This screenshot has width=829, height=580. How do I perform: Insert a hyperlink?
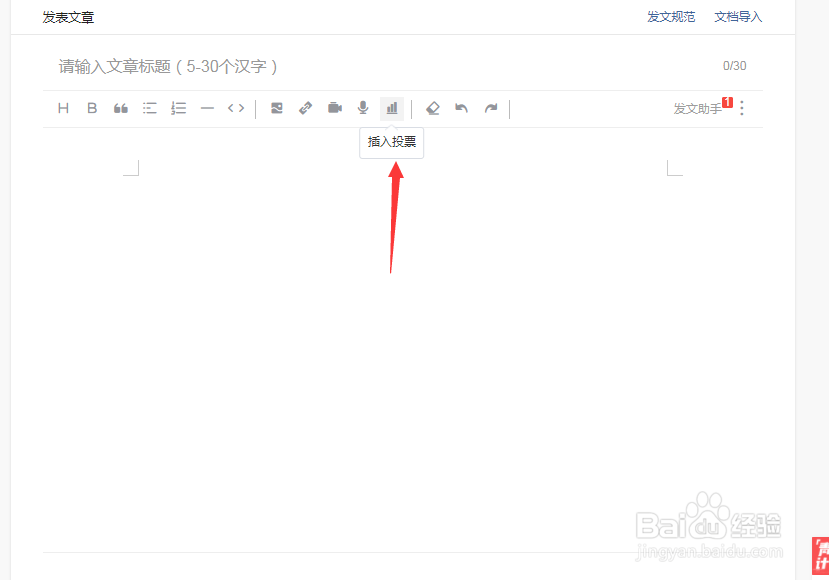(x=305, y=108)
